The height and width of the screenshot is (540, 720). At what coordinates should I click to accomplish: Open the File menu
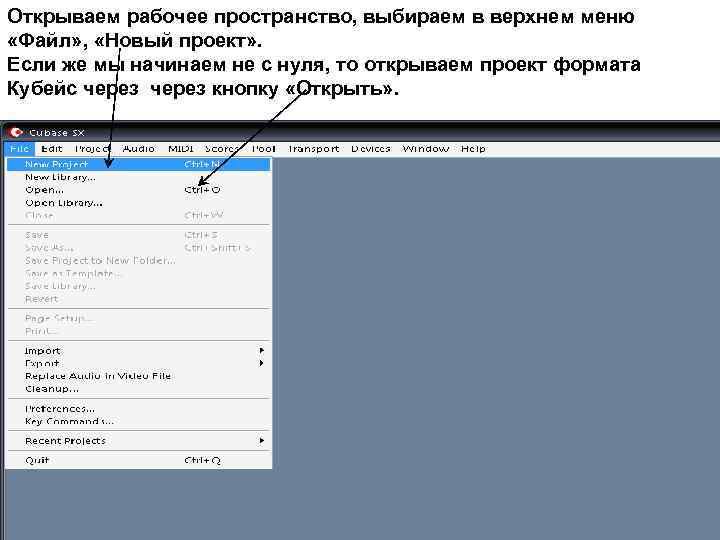click(x=19, y=149)
